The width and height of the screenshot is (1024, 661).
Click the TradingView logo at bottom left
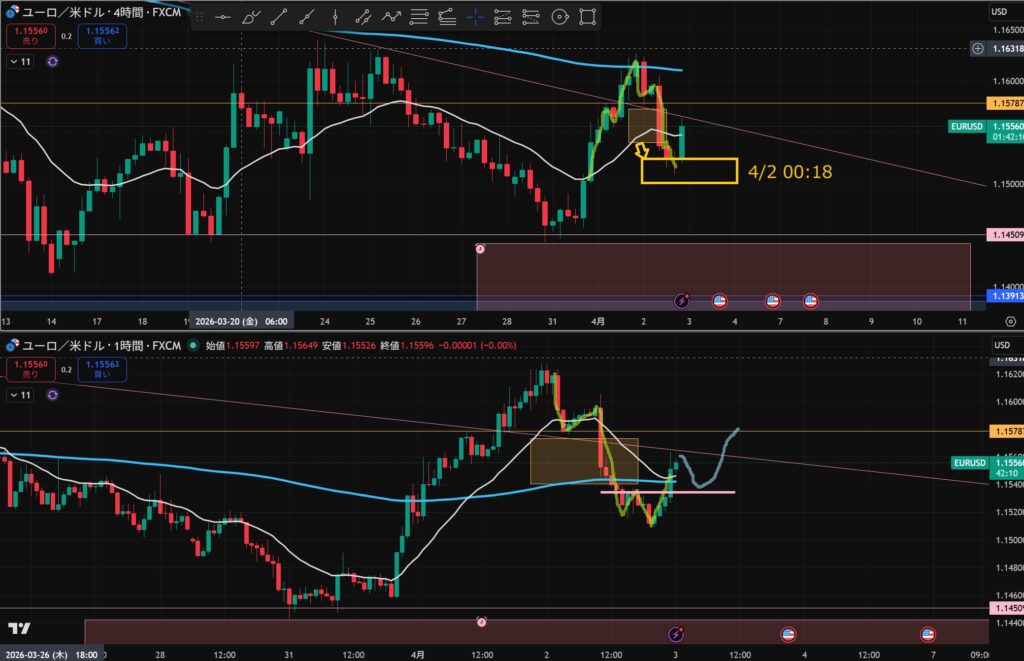(17, 629)
